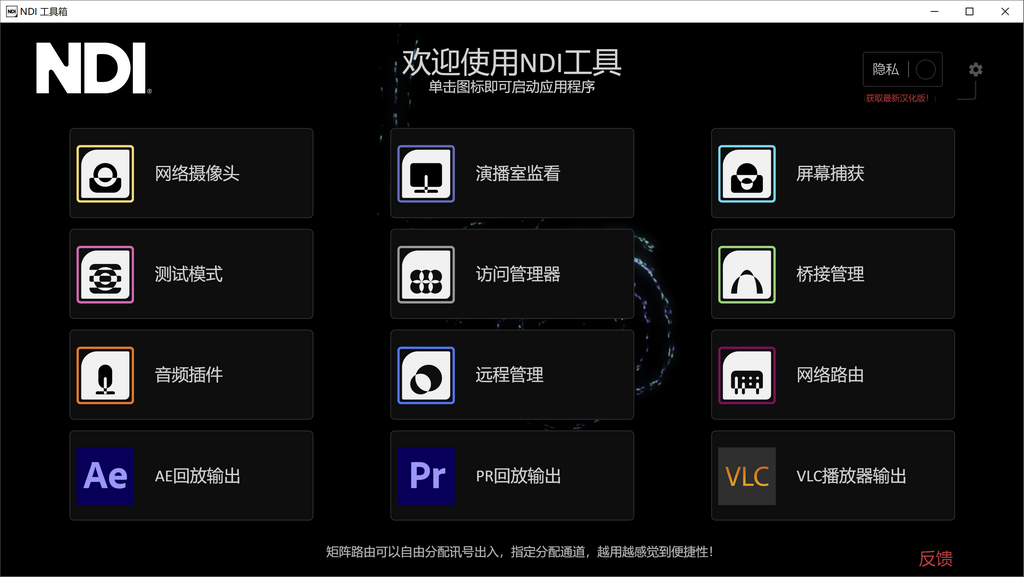Click the PR回放输出 label
The image size is (1024, 577).
point(519,476)
